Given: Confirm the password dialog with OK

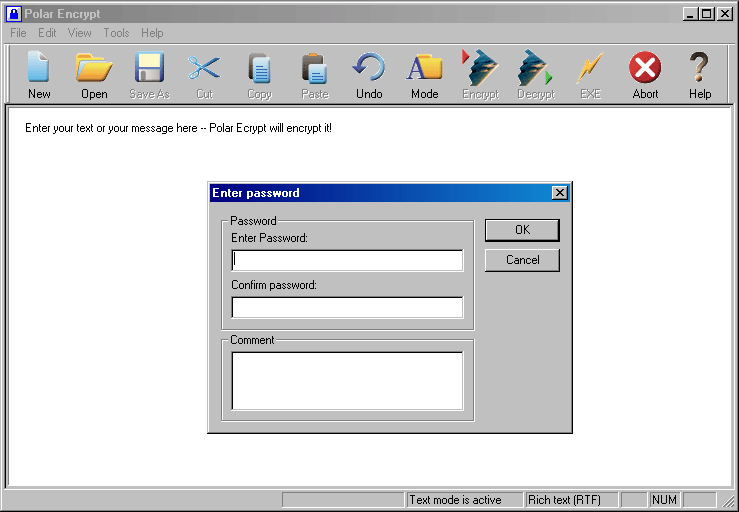Looking at the screenshot, I should (x=522, y=230).
